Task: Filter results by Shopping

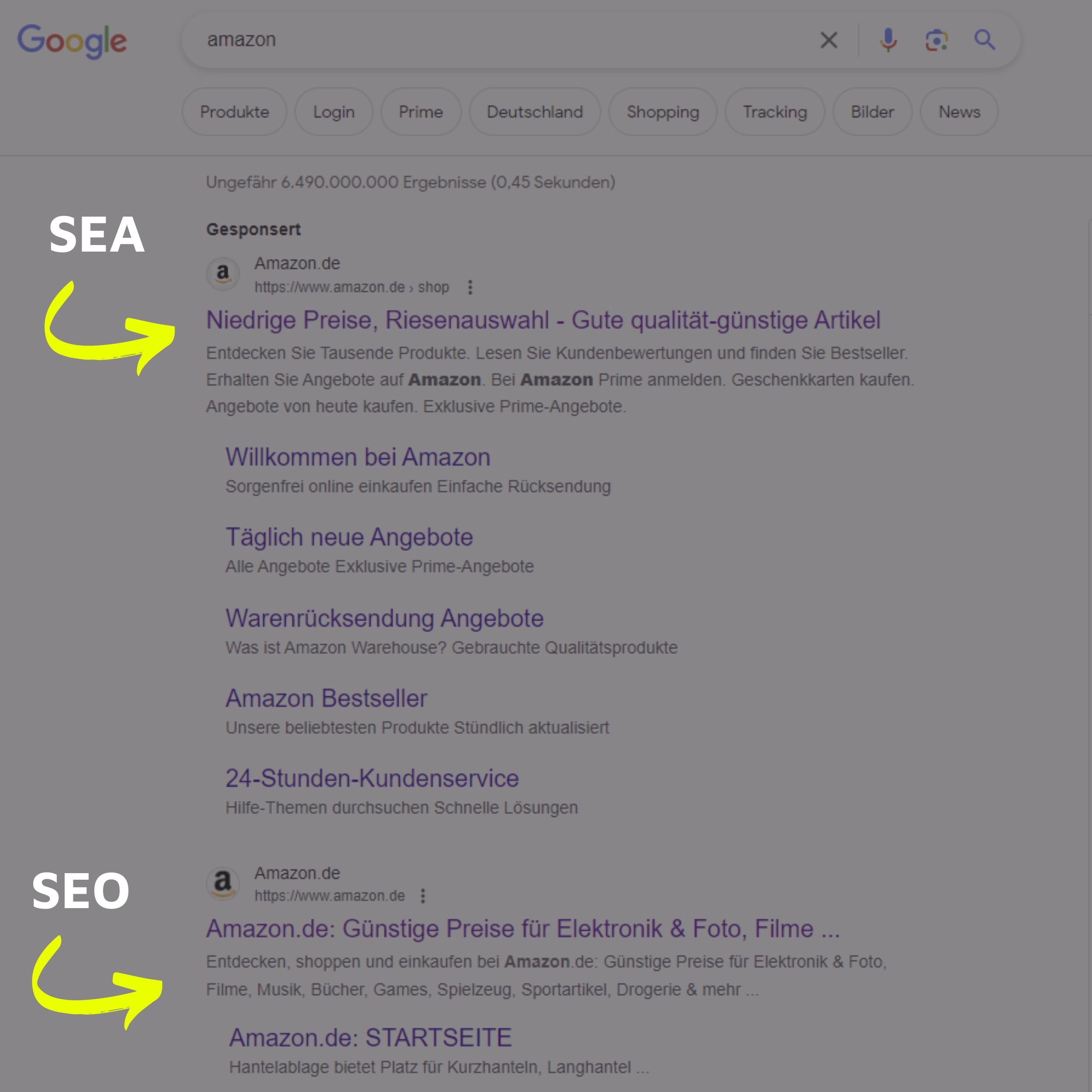Action: [x=663, y=112]
